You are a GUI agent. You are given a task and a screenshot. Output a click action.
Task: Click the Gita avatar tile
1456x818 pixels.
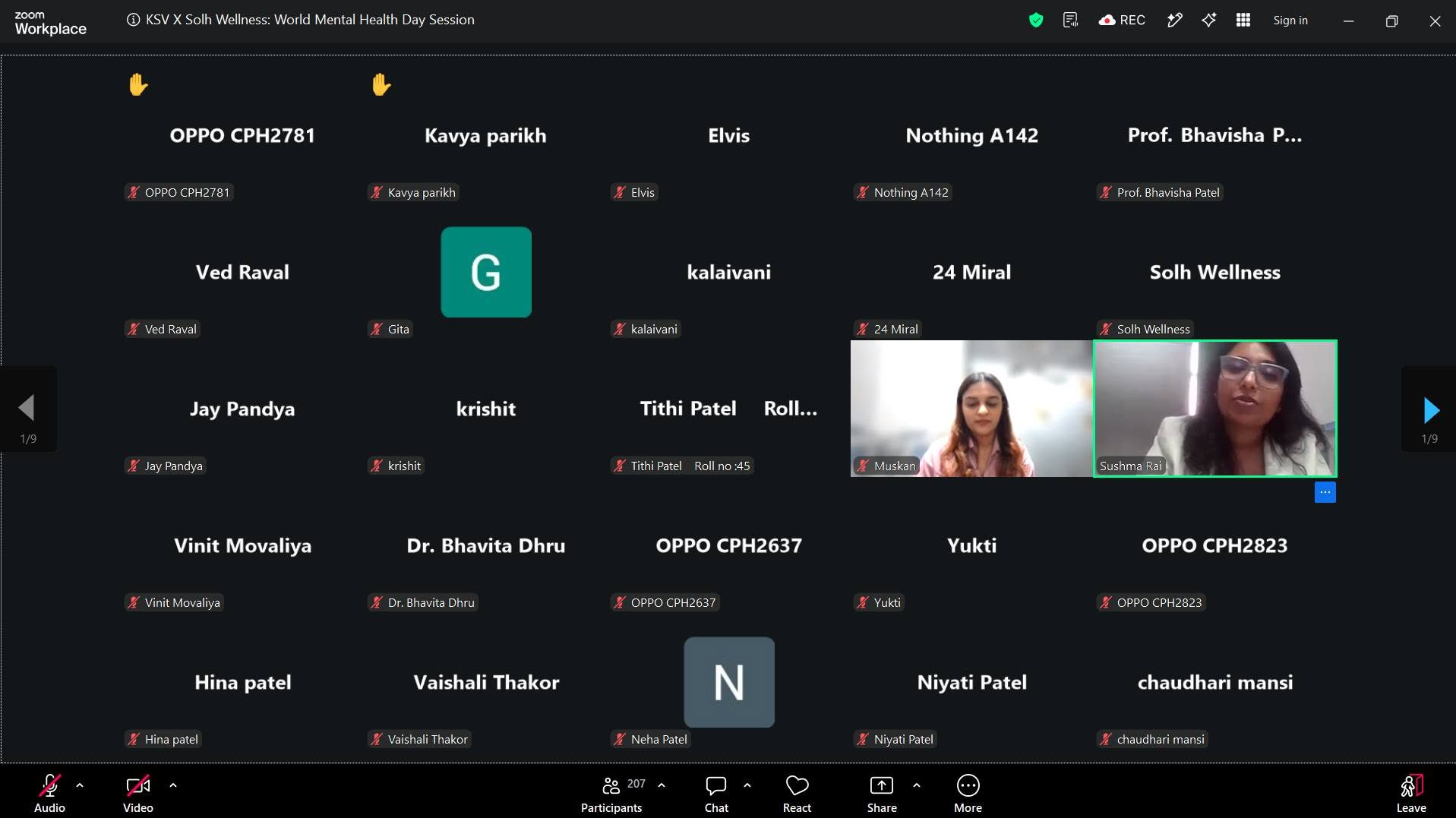pyautogui.click(x=486, y=272)
